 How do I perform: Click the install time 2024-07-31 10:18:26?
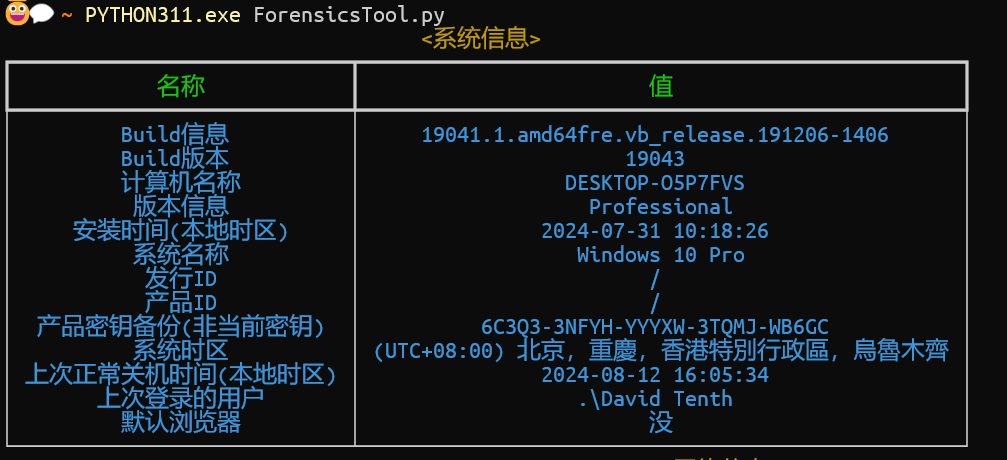[x=655, y=231]
